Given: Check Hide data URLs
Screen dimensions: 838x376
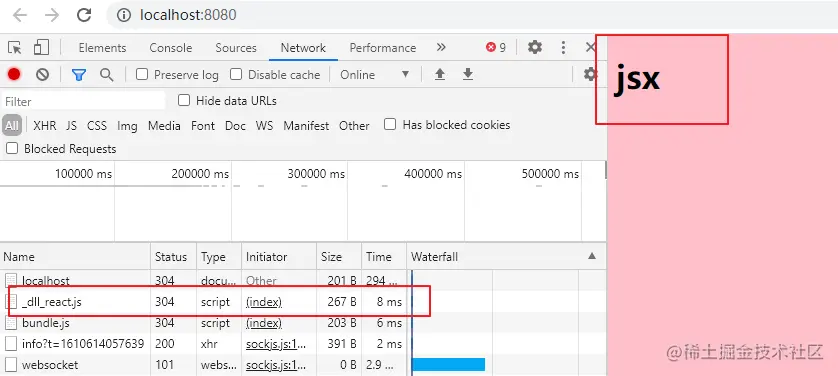Looking at the screenshot, I should coord(184,100).
